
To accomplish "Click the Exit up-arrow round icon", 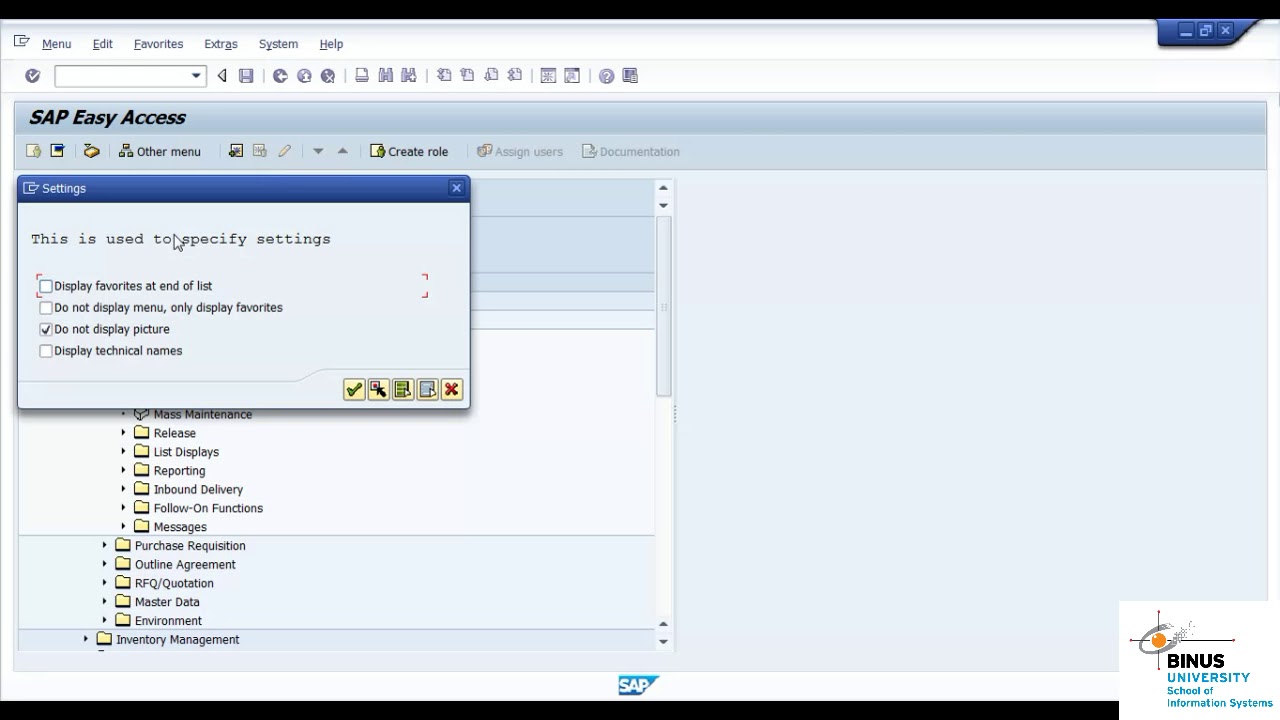I will pos(304,76).
